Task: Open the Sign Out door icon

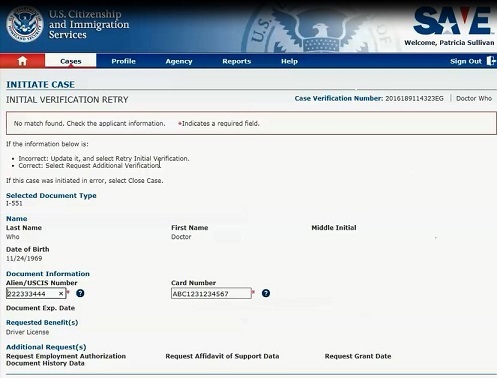Action: 491,61
